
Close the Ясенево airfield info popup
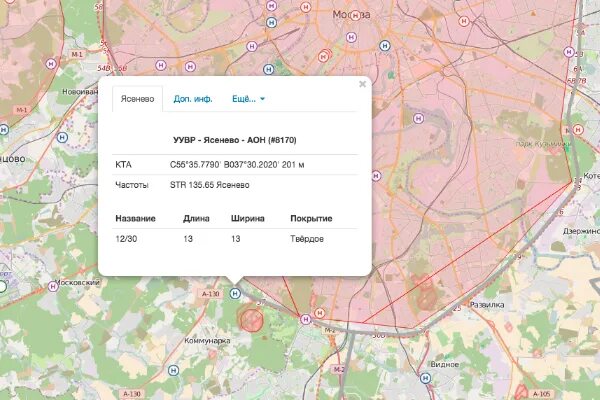[x=362, y=84]
